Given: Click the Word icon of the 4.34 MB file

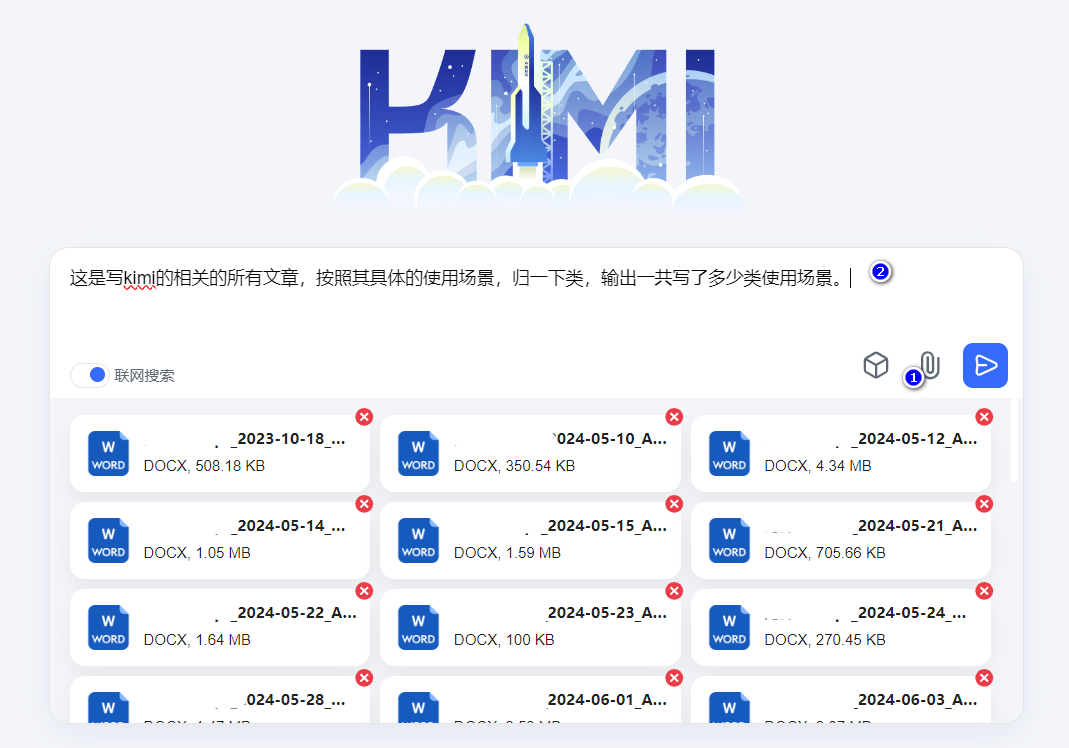Looking at the screenshot, I should pyautogui.click(x=729, y=453).
